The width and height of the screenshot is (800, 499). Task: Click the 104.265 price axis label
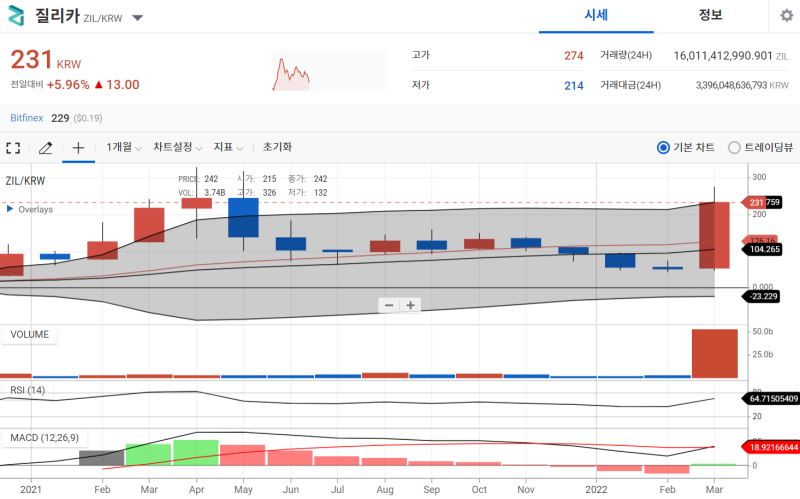point(764,250)
